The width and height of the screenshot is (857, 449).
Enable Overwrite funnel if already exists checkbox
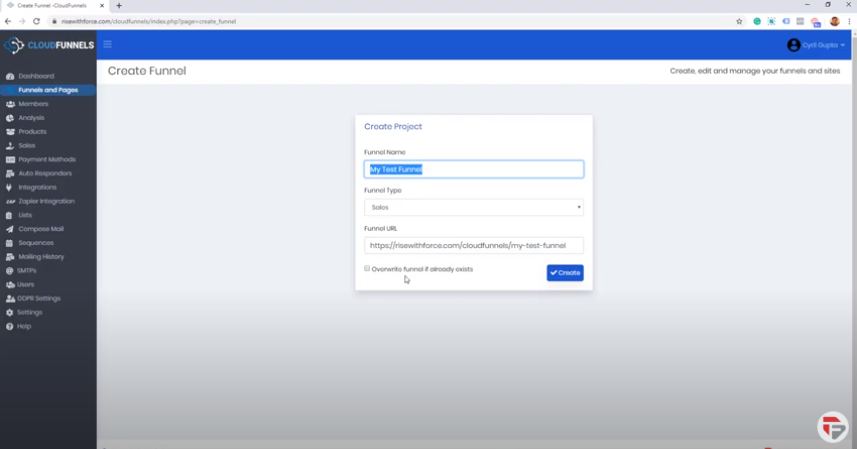pos(367,269)
